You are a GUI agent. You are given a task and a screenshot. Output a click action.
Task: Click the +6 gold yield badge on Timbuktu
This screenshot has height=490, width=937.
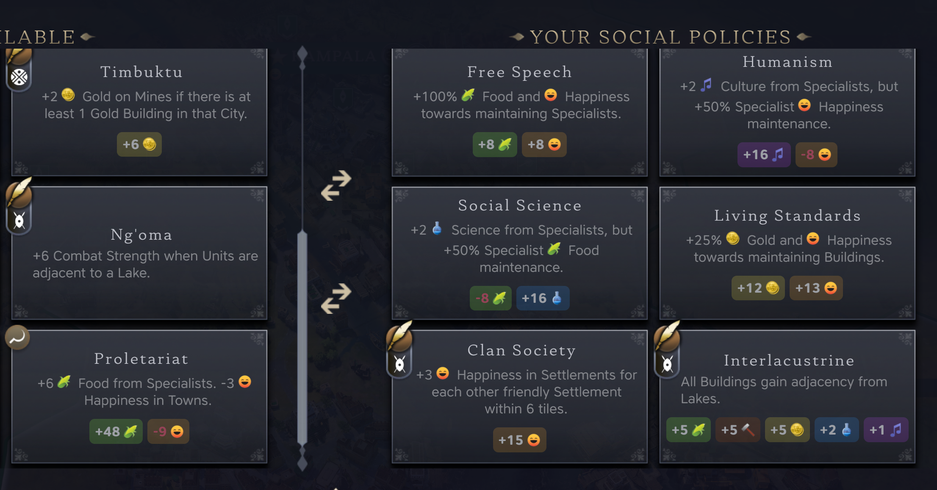tap(139, 144)
